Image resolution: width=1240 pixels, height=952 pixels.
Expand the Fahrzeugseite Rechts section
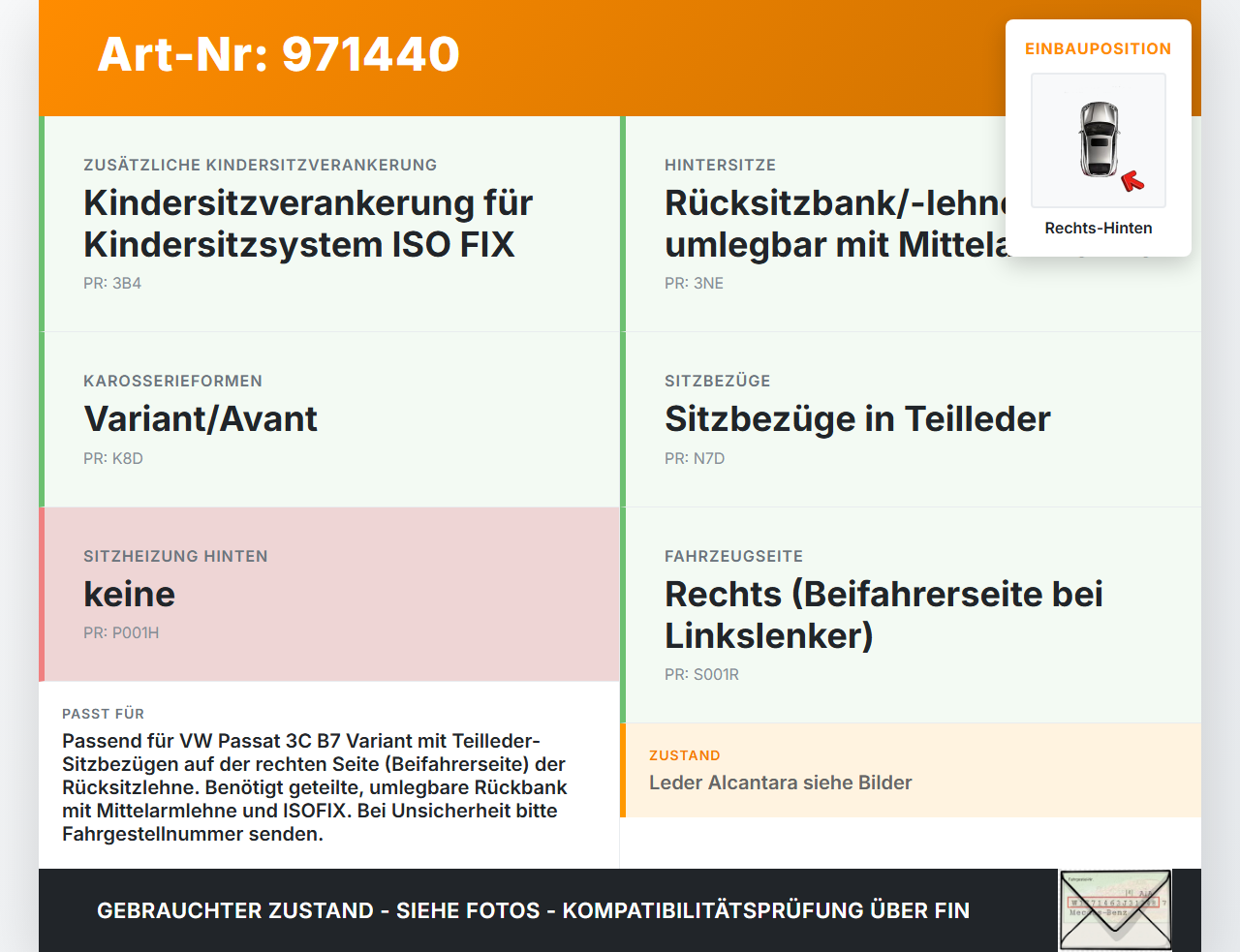click(911, 614)
